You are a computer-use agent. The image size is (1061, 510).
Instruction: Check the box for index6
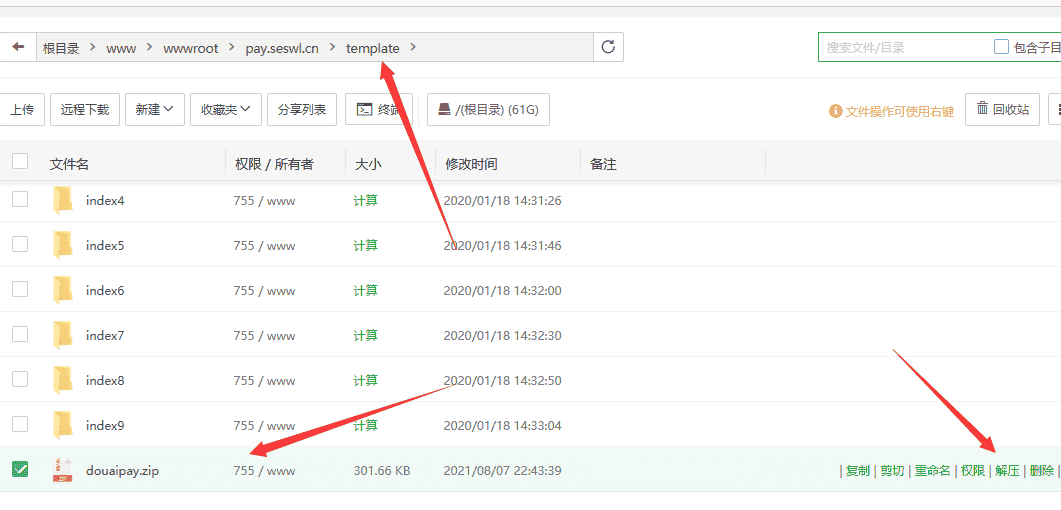20,289
